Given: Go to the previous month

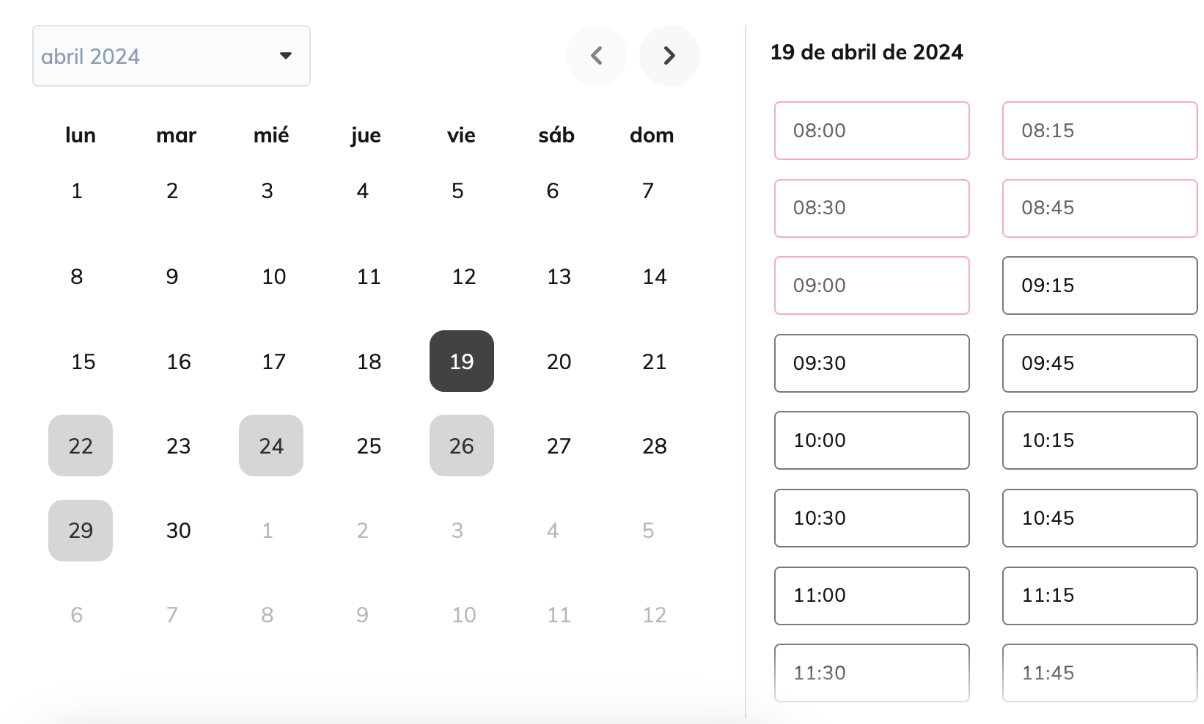Looking at the screenshot, I should [x=597, y=56].
